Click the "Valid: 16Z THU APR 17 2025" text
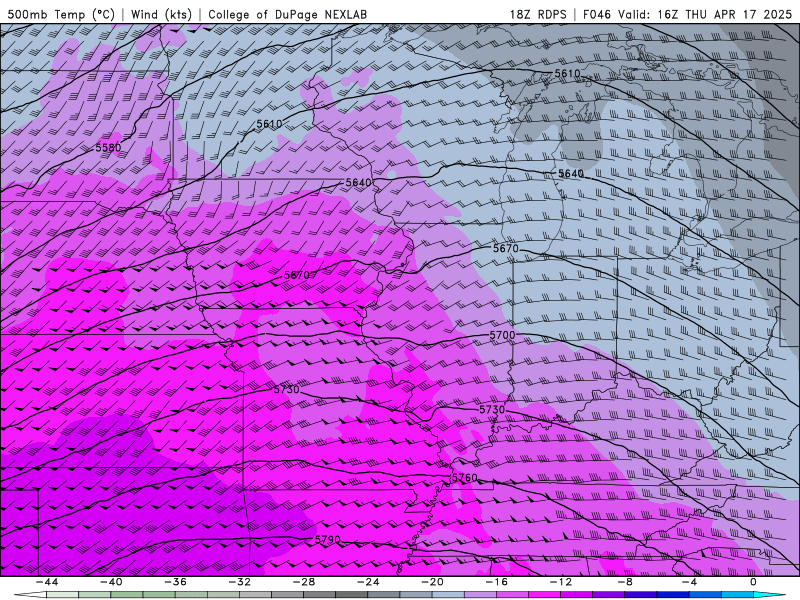The height and width of the screenshot is (600, 800). tap(705, 15)
